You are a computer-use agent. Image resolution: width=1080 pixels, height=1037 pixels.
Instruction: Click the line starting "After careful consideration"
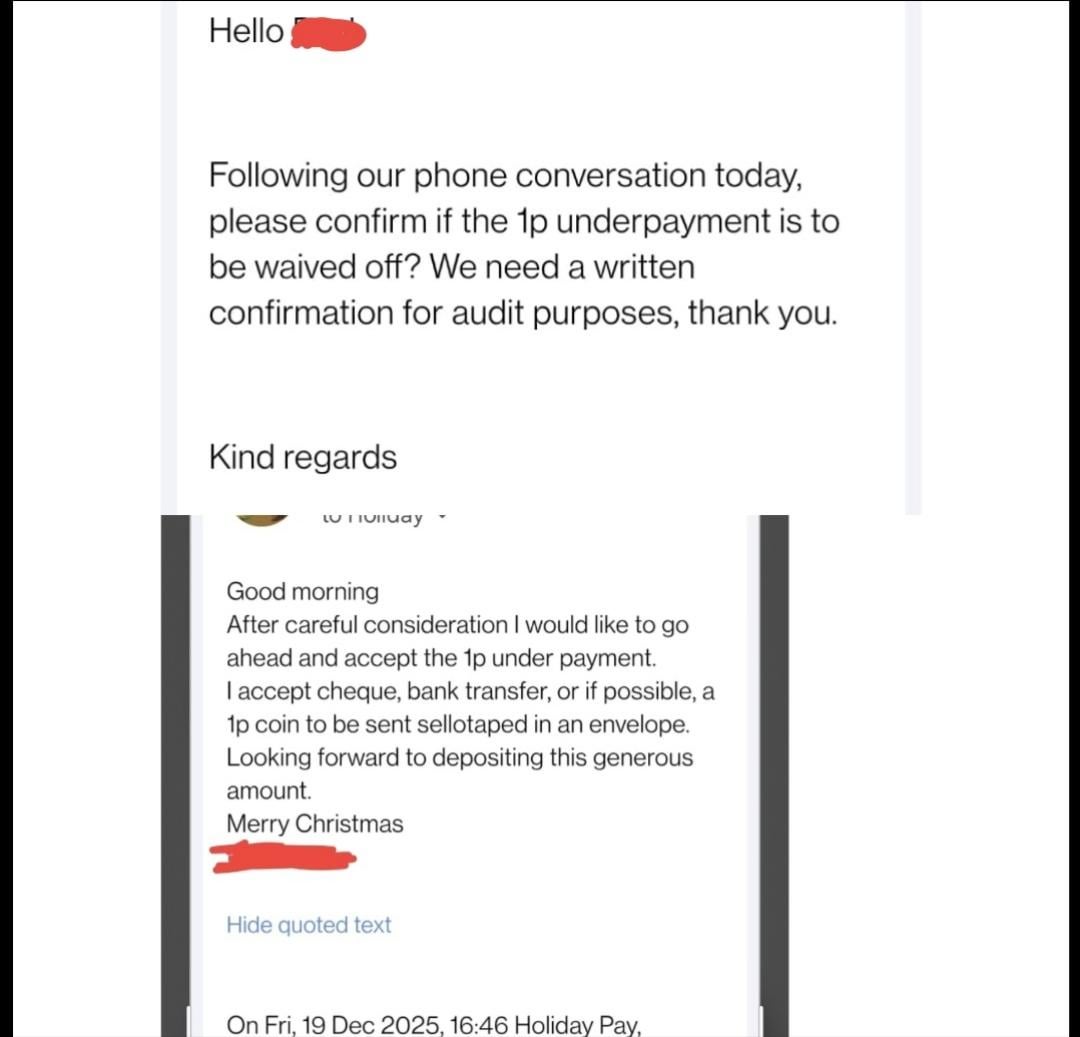pyautogui.click(x=457, y=625)
